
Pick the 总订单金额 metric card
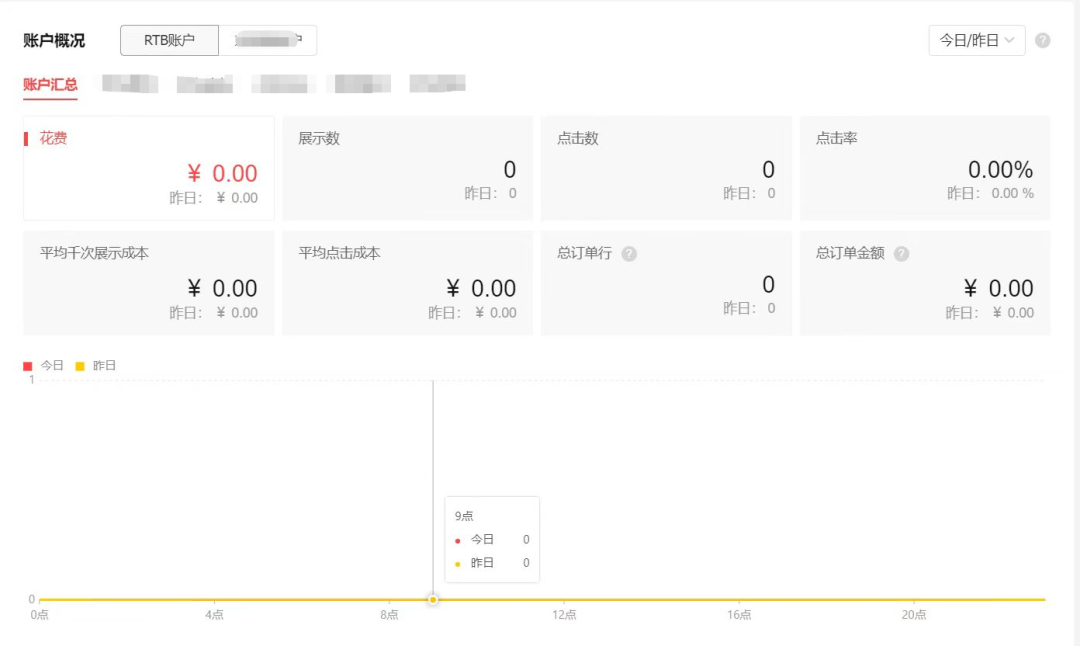925,283
